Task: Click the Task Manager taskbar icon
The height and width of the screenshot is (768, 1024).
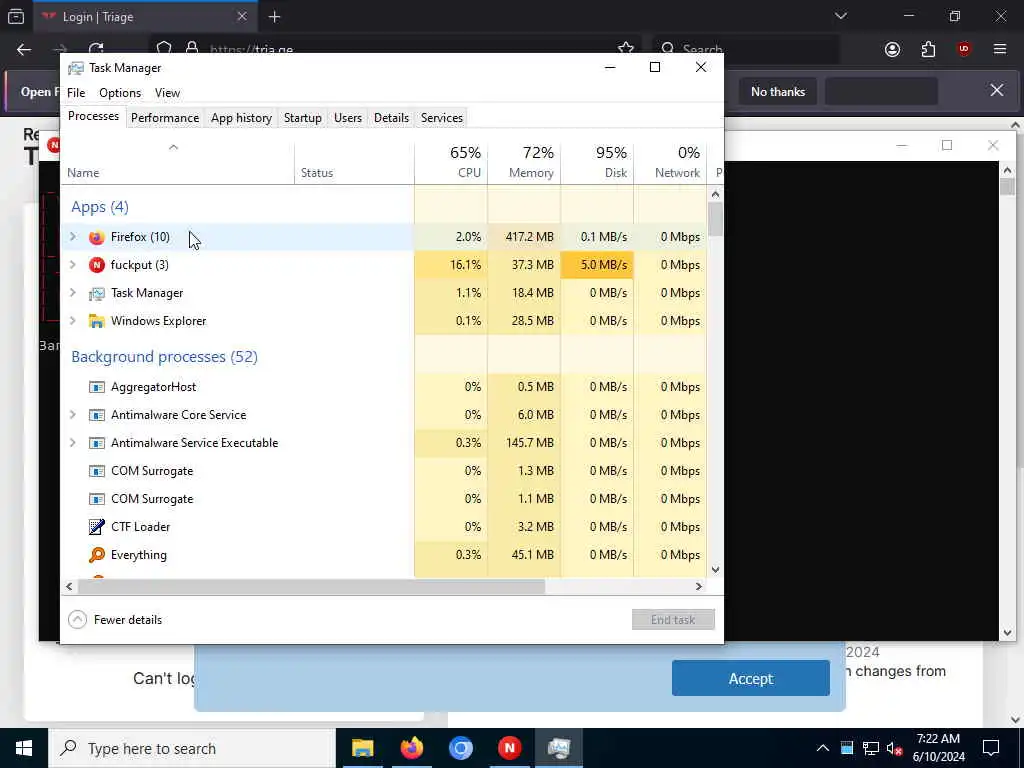Action: tap(559, 748)
